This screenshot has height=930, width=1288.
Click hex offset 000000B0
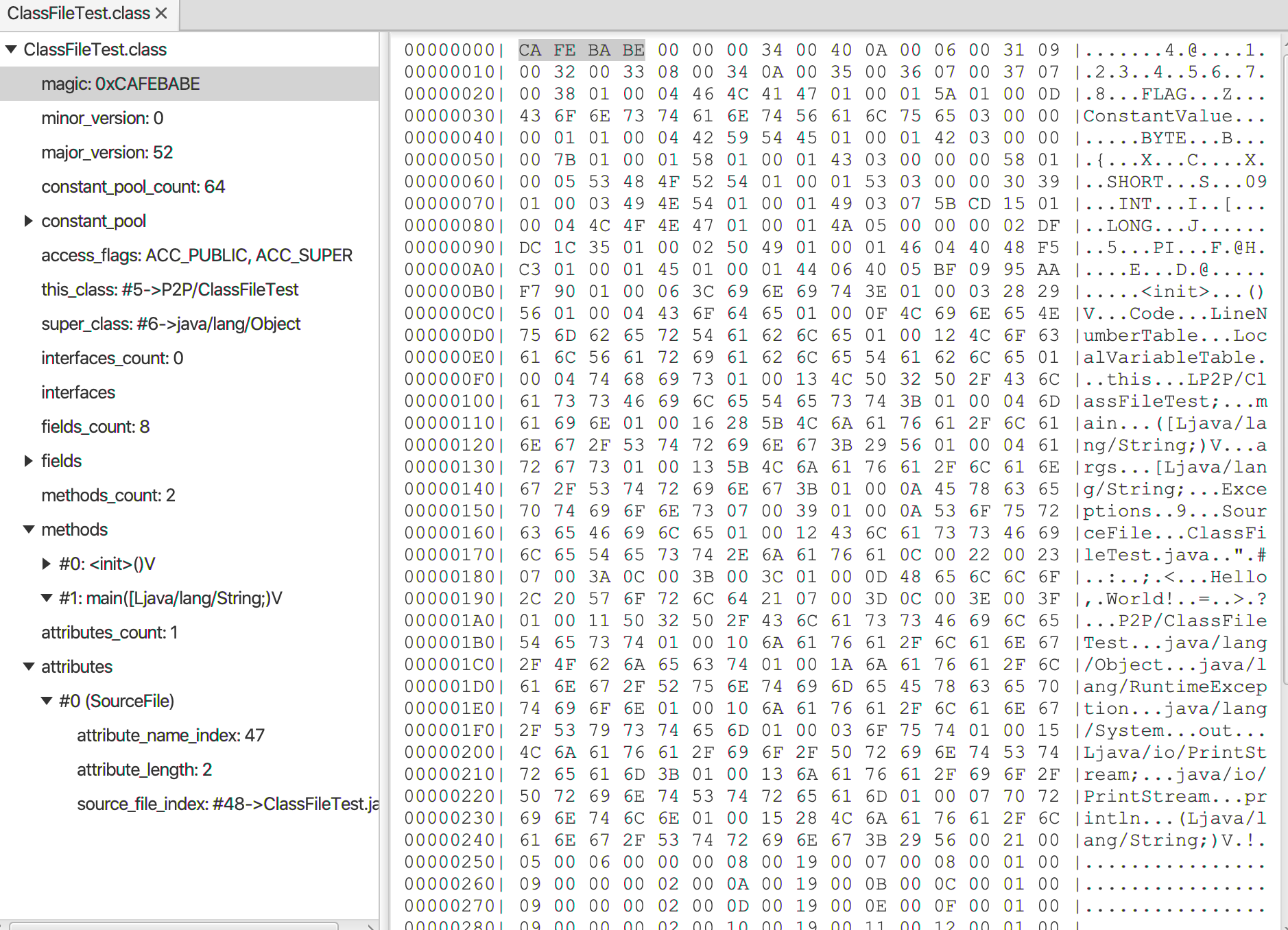click(449, 291)
